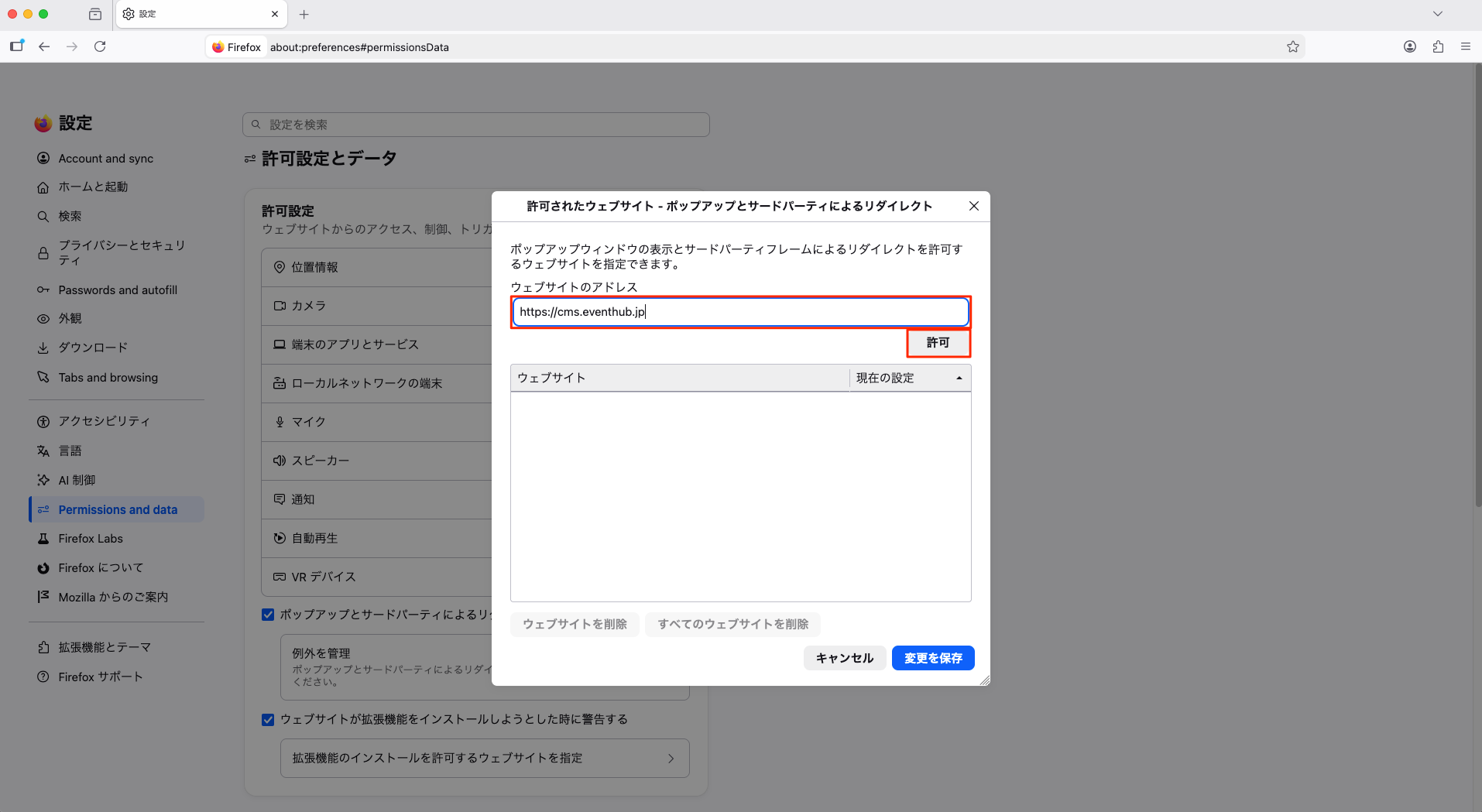The width and height of the screenshot is (1482, 812).
Task: Click the Firefox sidebar toggle icon
Action: (x=16, y=46)
